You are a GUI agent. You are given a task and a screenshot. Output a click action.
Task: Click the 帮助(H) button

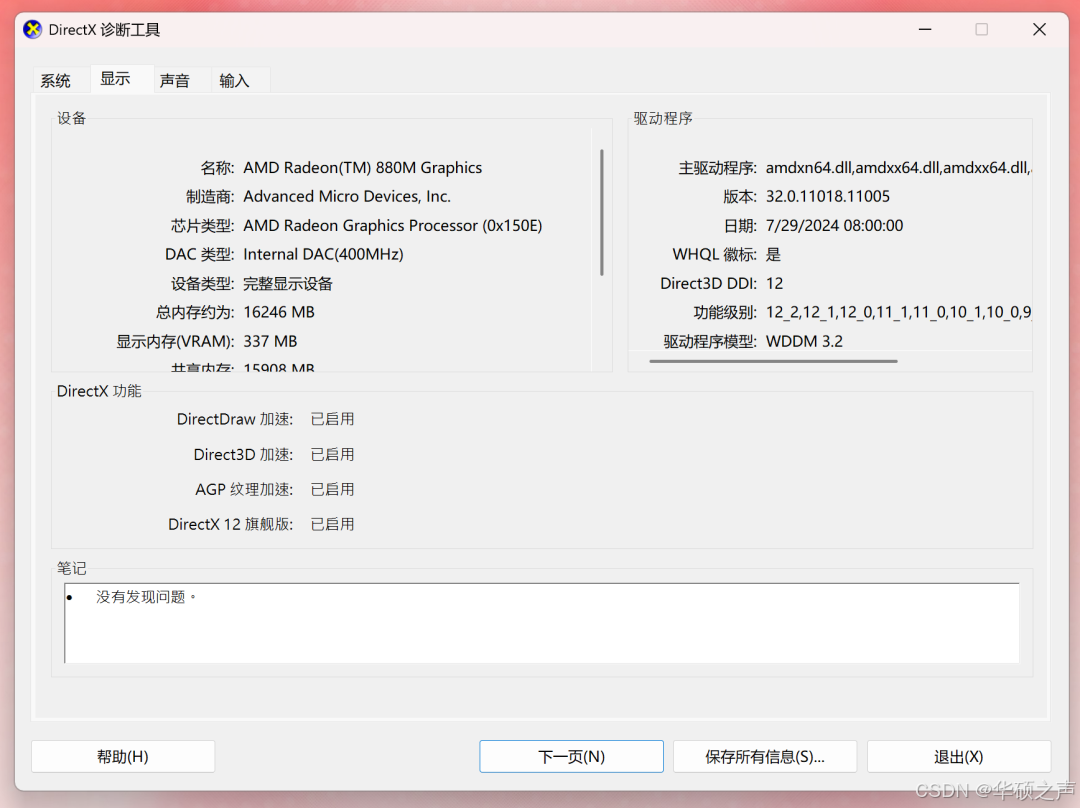pyautogui.click(x=123, y=756)
